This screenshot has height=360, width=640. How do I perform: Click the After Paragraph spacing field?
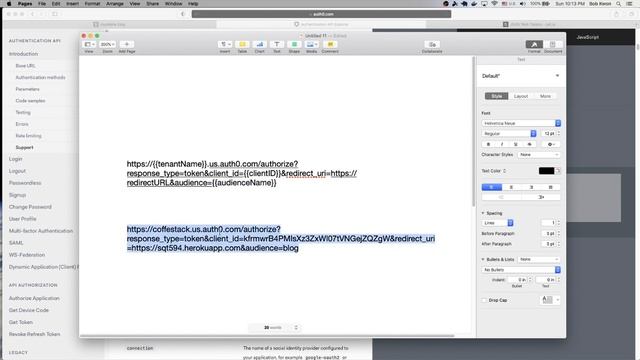coord(549,244)
